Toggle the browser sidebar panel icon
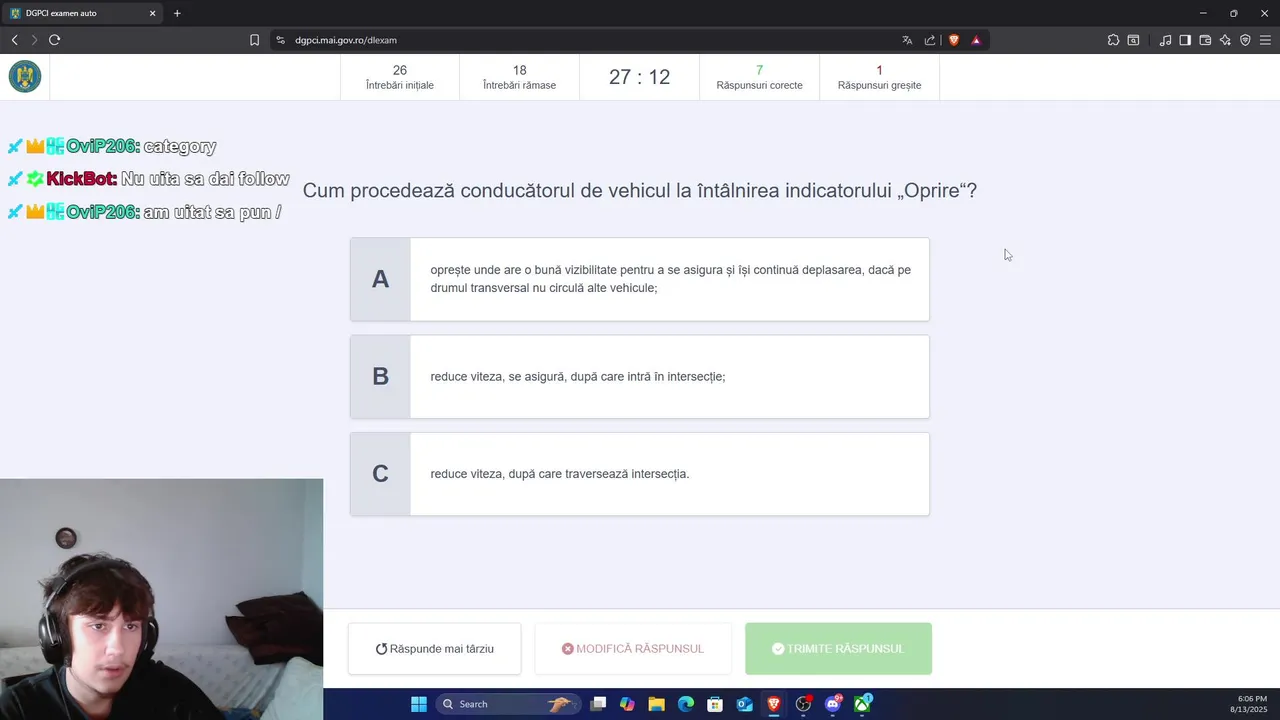Viewport: 1280px width, 720px height. 1185,40
